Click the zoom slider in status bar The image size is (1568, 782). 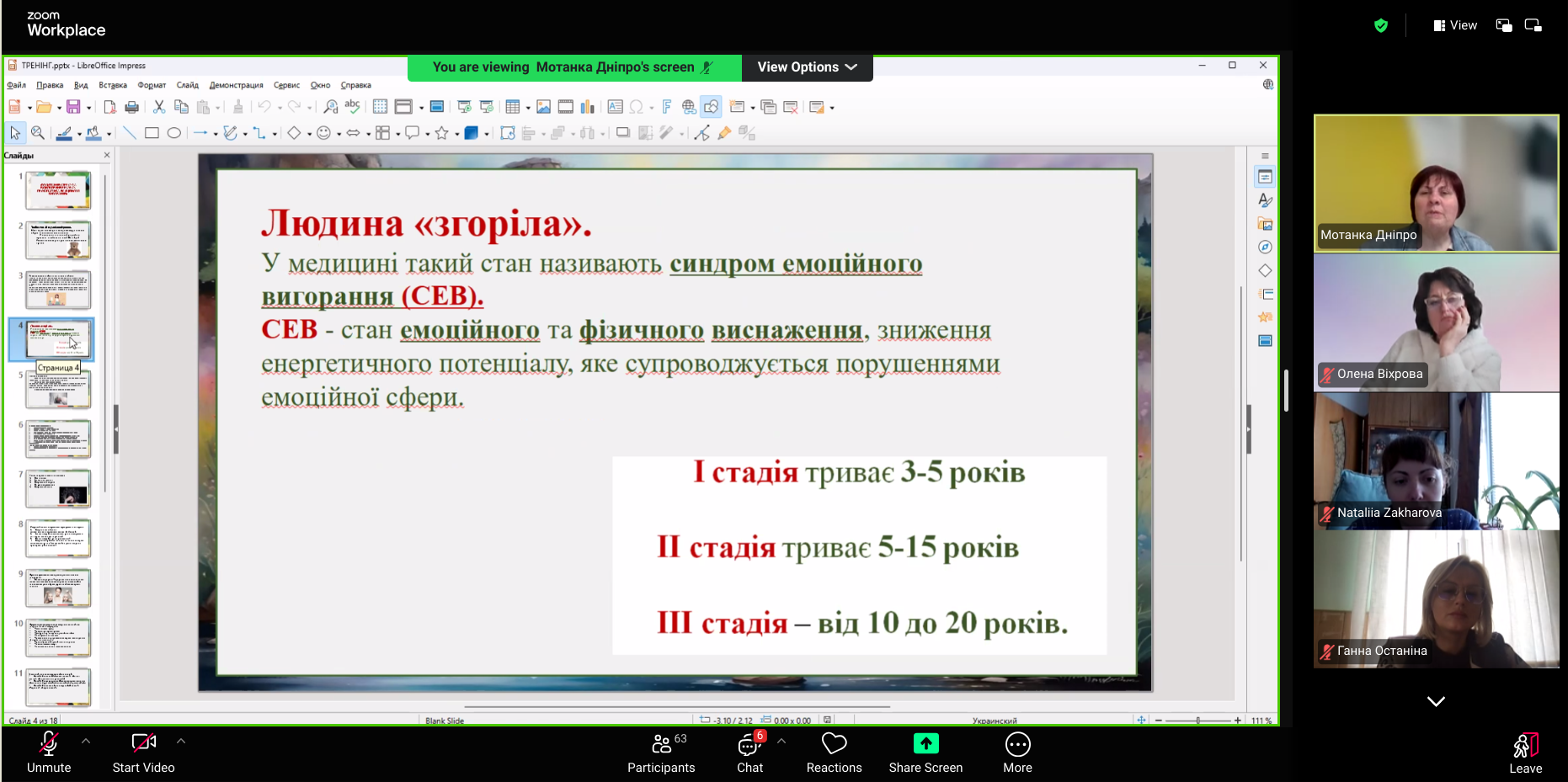(x=1197, y=721)
